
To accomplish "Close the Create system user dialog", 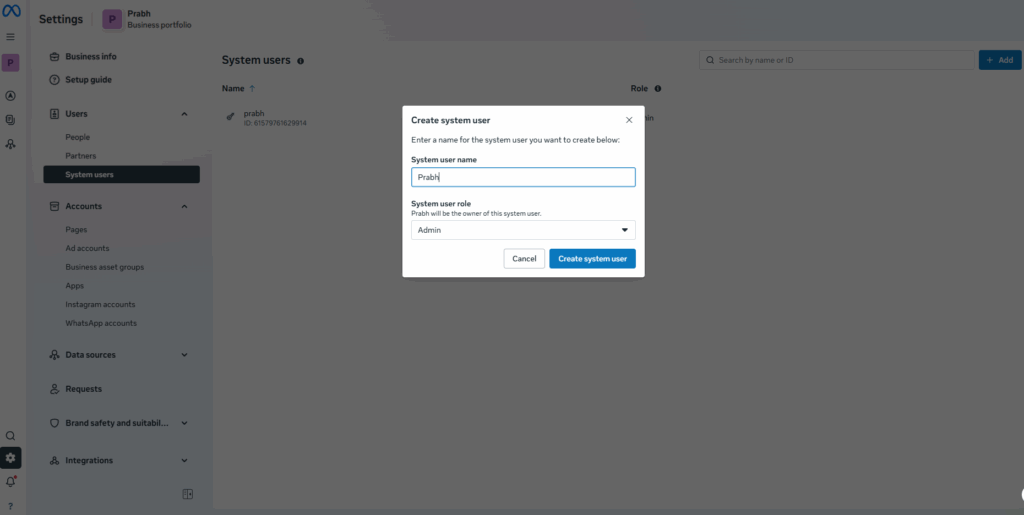I will (x=629, y=120).
